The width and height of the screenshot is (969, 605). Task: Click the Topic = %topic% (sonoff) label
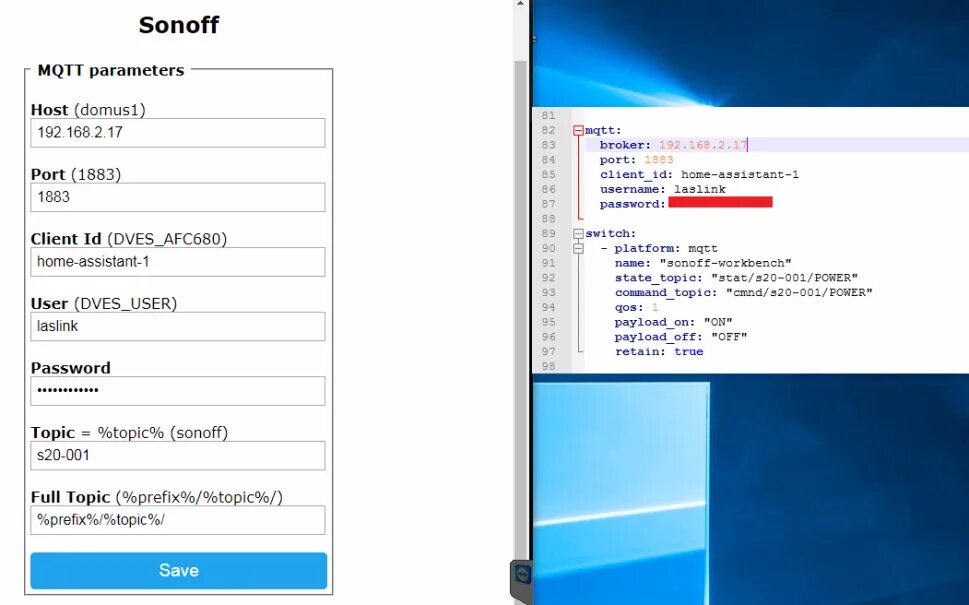point(130,433)
